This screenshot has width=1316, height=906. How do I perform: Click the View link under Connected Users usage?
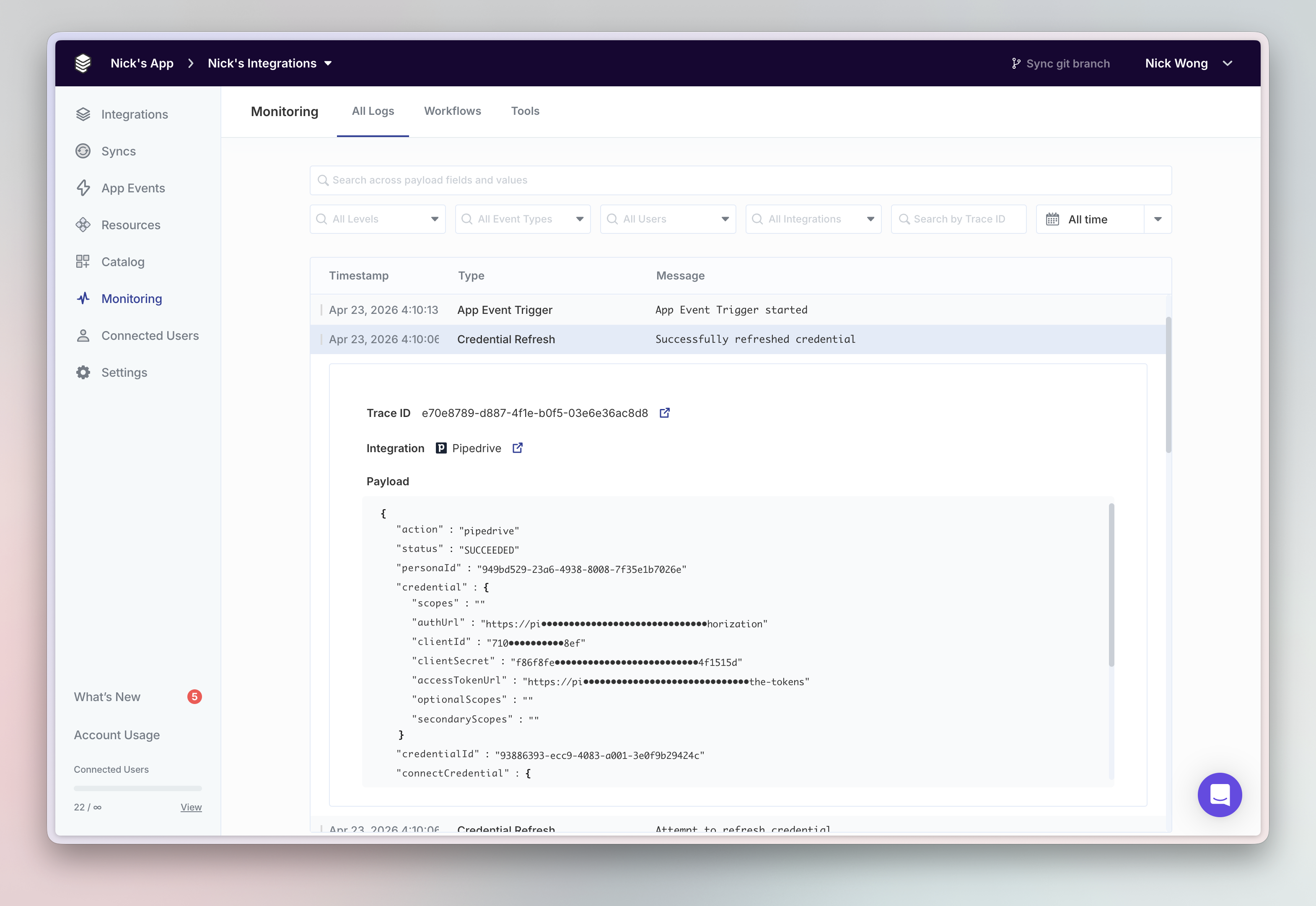point(192,807)
